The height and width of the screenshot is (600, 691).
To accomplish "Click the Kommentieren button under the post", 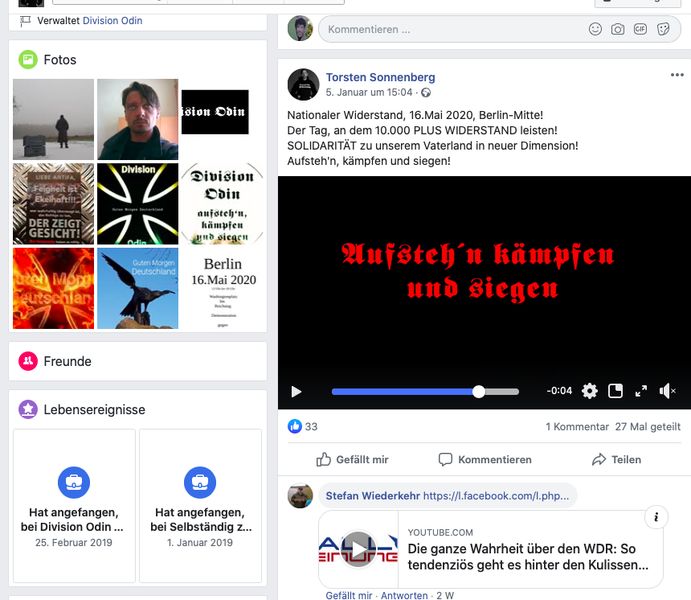I will pyautogui.click(x=484, y=460).
